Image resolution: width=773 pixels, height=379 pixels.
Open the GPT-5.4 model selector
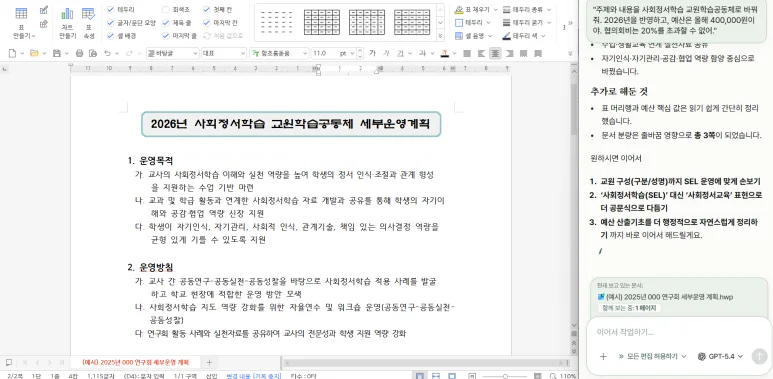pyautogui.click(x=720, y=356)
